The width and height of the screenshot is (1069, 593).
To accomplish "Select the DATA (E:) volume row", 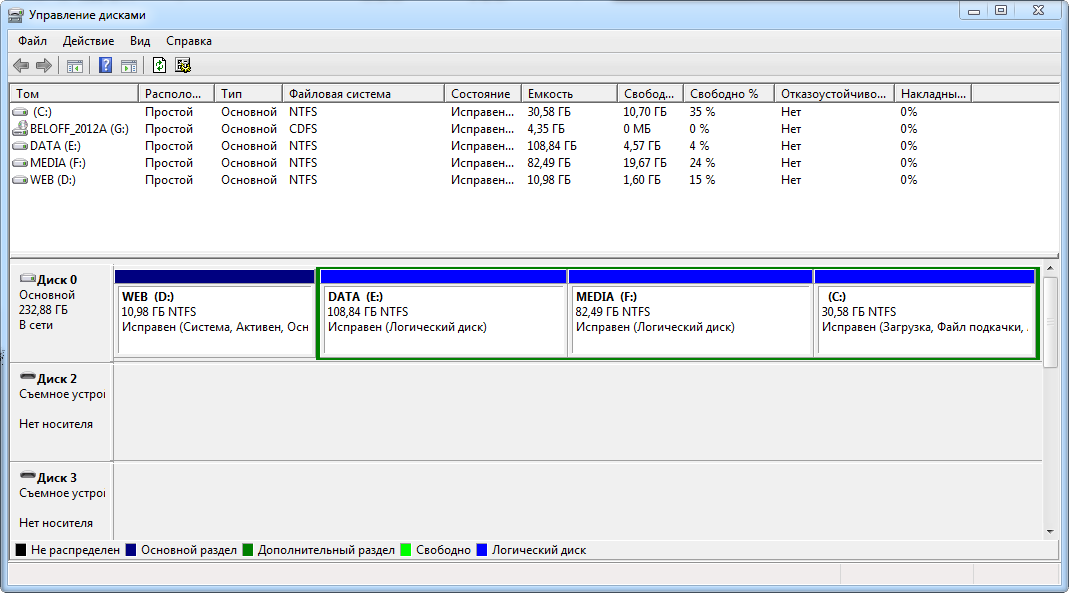I will click(x=491, y=146).
